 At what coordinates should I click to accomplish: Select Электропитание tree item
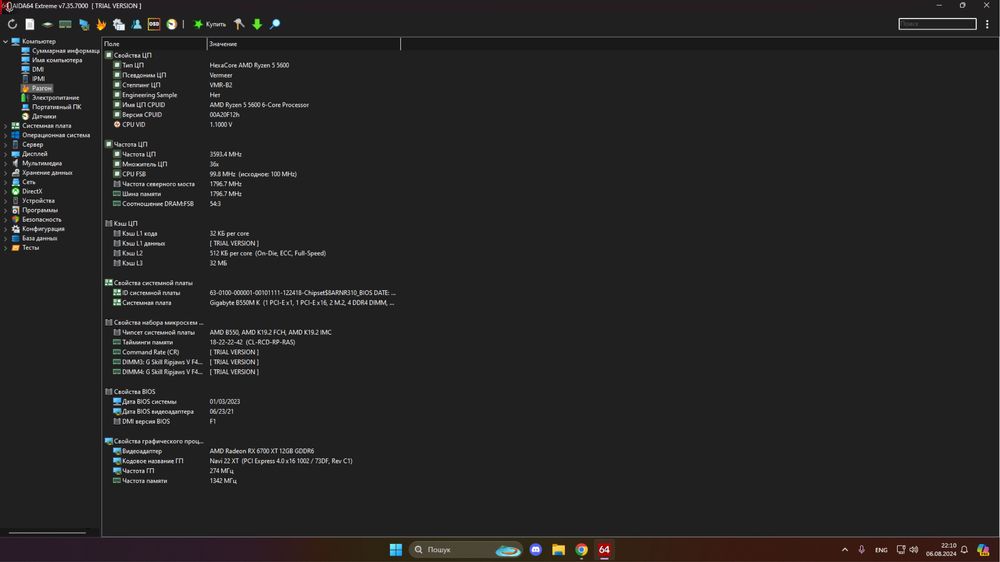(55, 98)
